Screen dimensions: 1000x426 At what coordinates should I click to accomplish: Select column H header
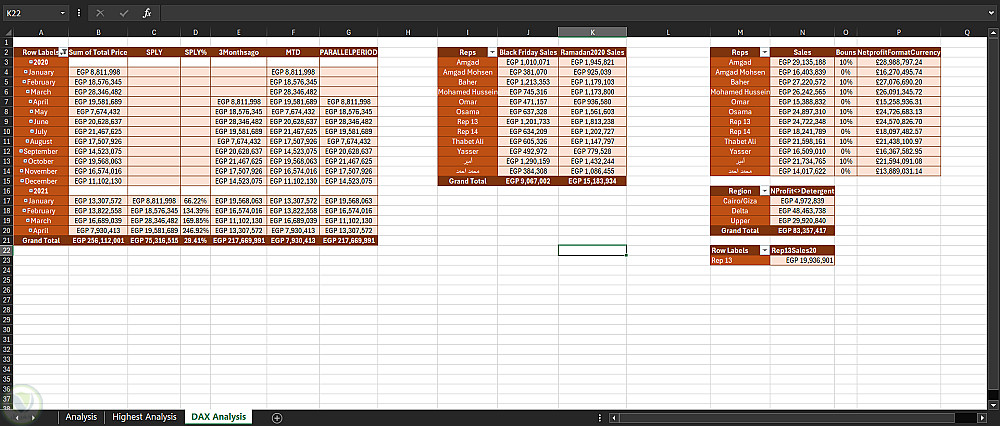(x=408, y=32)
